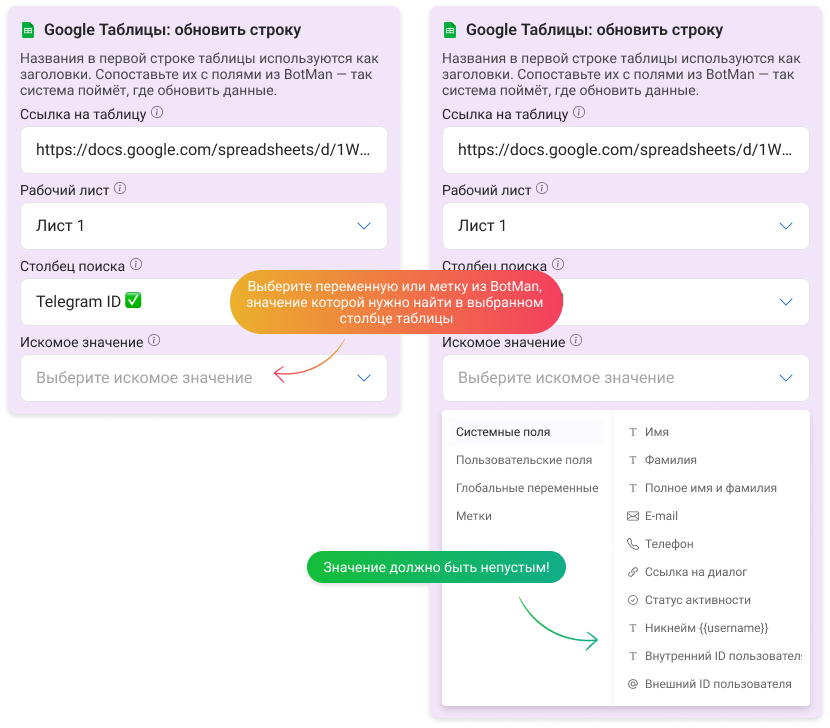The width and height of the screenshot is (830, 728).
Task: Click the text icon beside Никнейм {{username}}
Action: coord(633,628)
